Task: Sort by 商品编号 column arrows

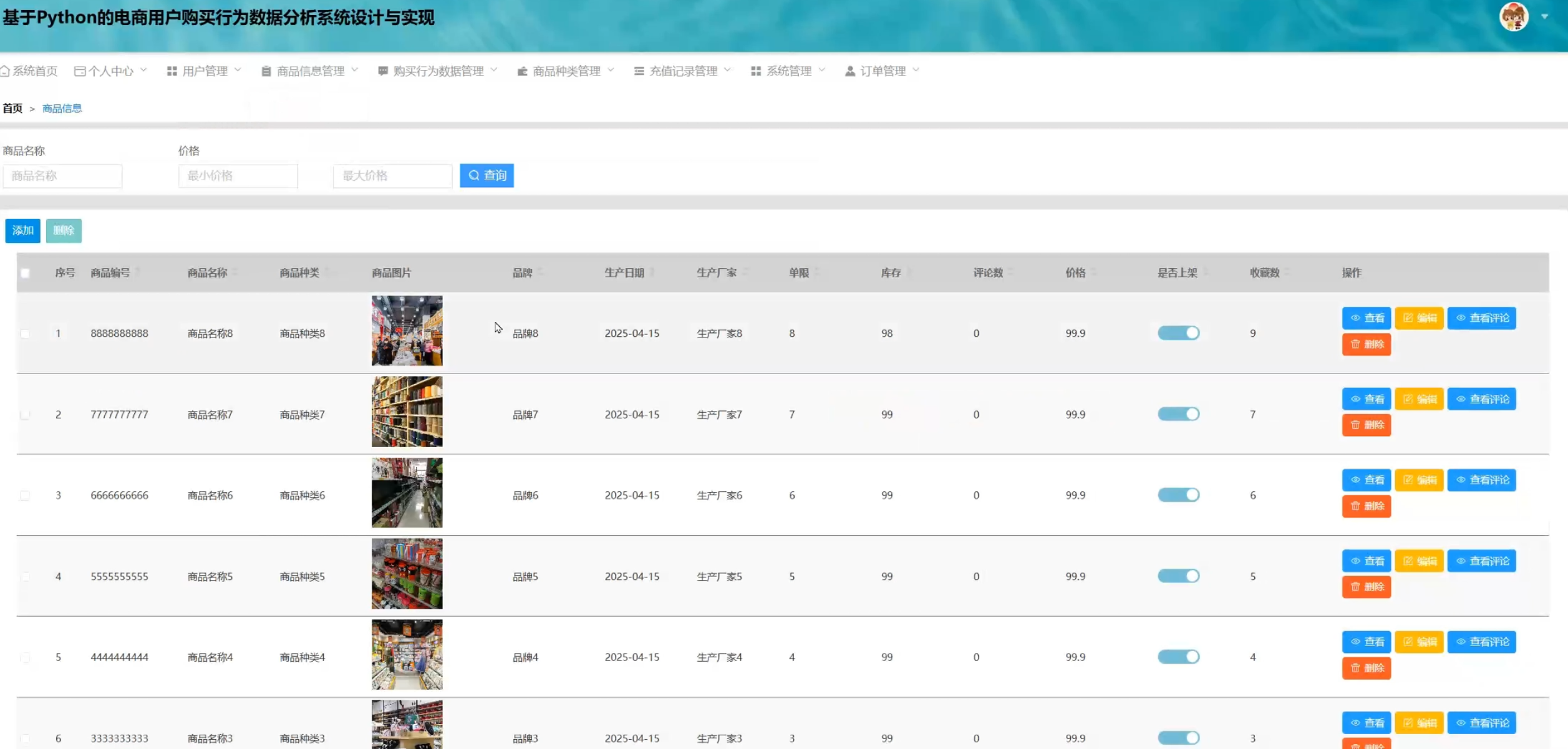Action: pos(137,272)
